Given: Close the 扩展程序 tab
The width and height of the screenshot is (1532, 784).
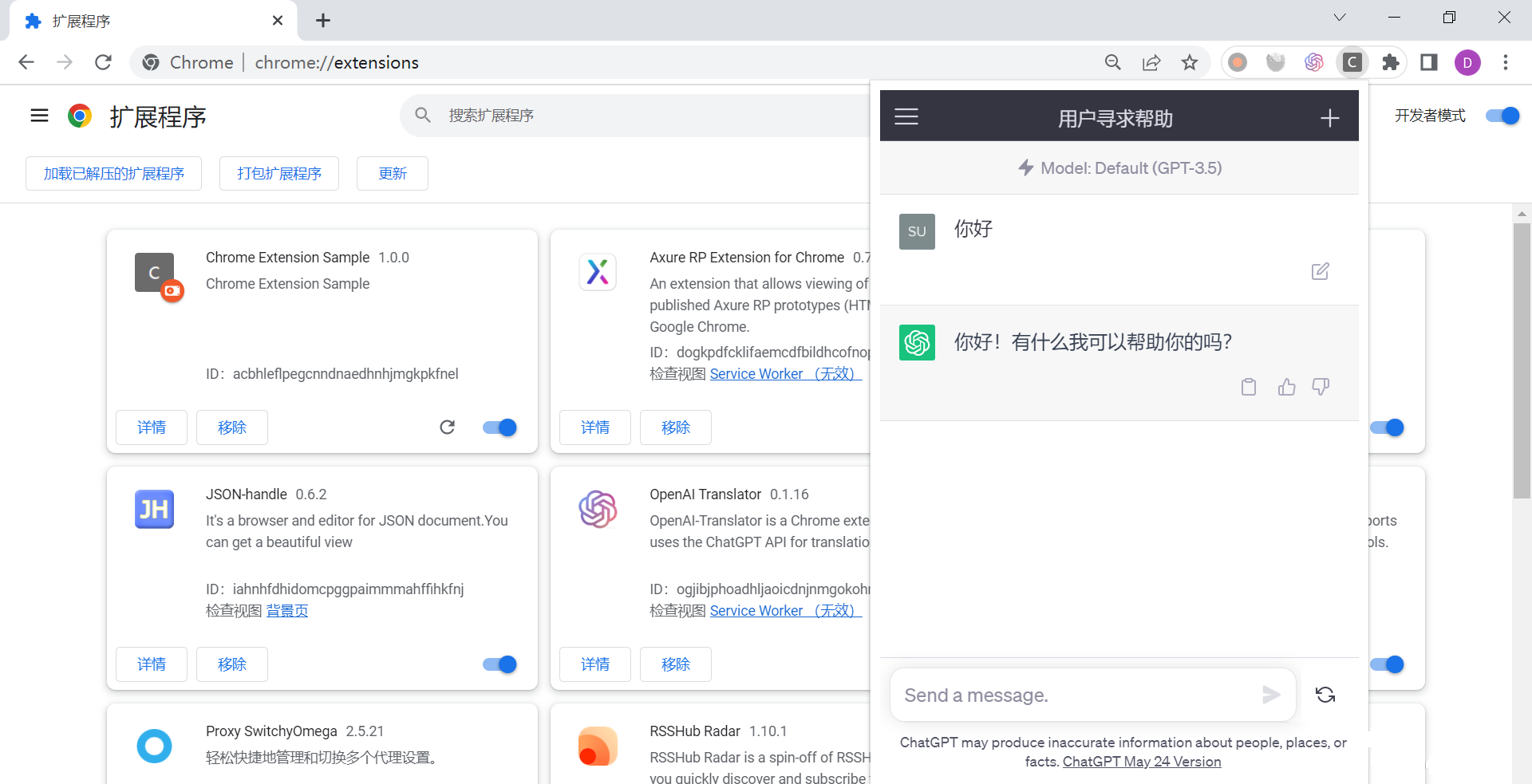Looking at the screenshot, I should click(x=278, y=21).
